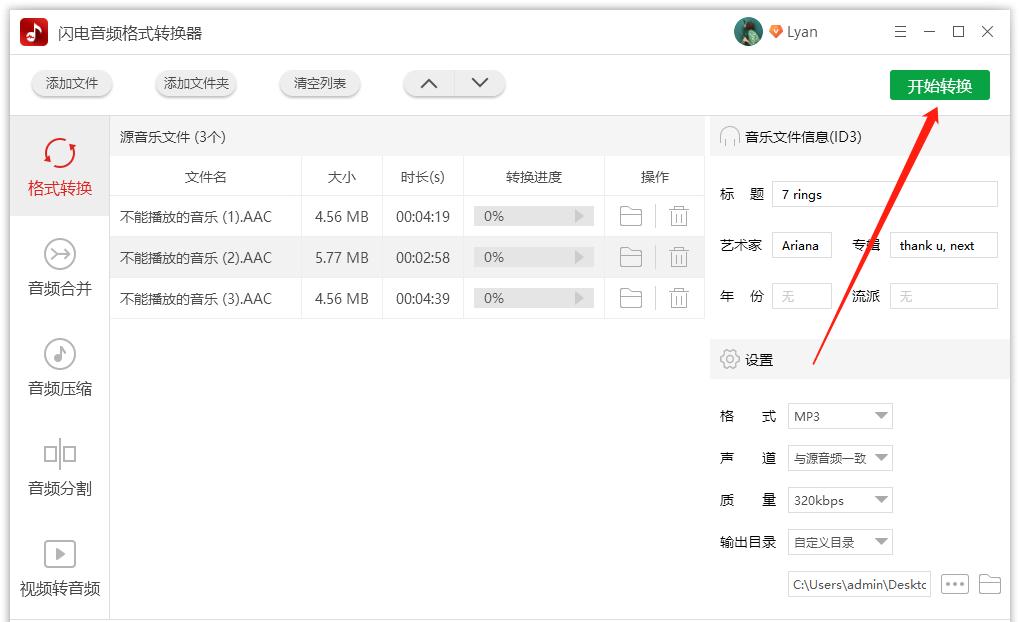This screenshot has height=622, width=1020.
Task: Open the 音频分割 splitting tool
Action: pos(58,468)
